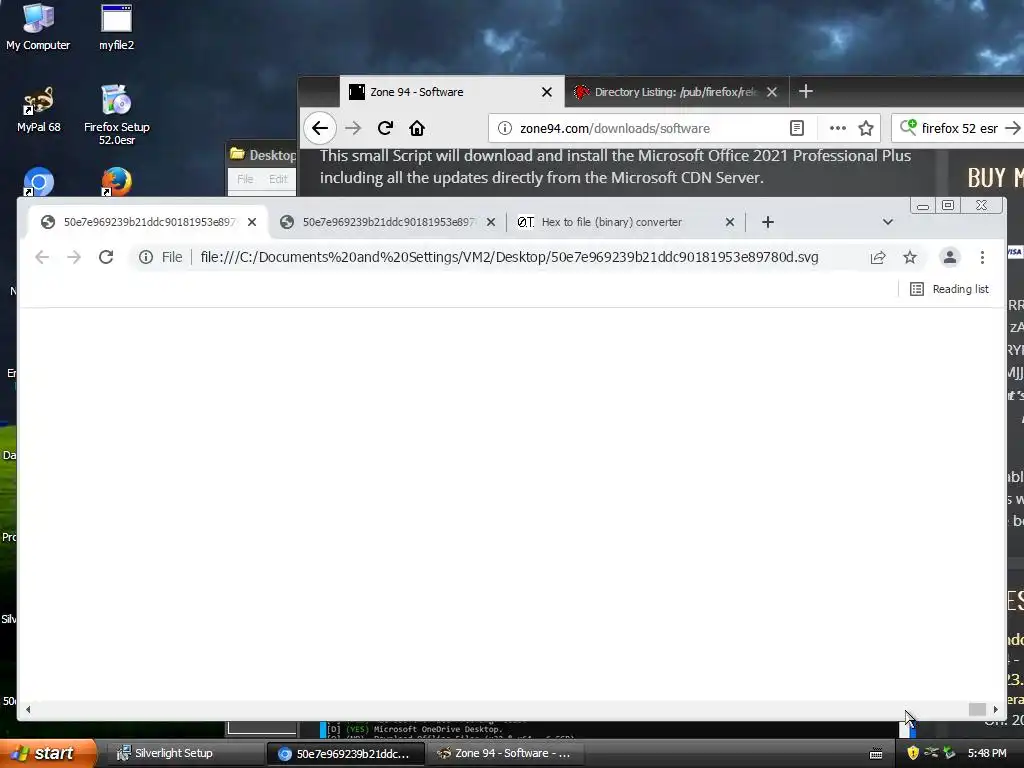
Task: Go back in Chrome window
Action: [x=42, y=257]
